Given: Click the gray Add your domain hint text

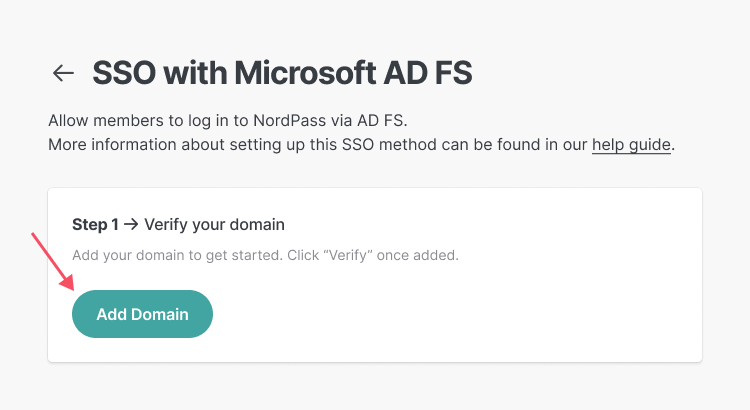Looking at the screenshot, I should pos(265,255).
